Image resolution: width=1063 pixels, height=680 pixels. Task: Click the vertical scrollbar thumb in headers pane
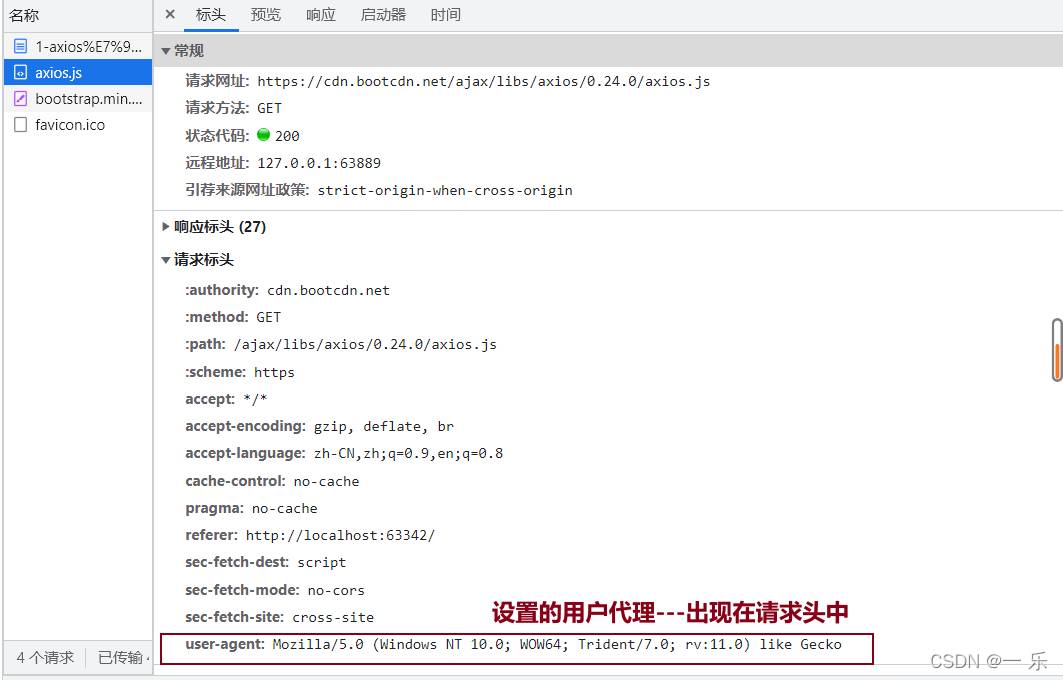1056,350
